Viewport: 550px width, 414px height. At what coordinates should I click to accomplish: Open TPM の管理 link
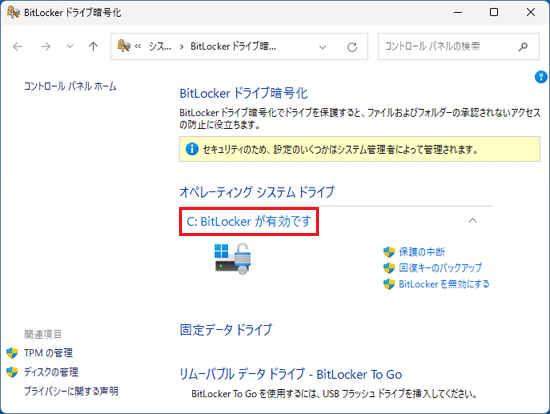48,353
